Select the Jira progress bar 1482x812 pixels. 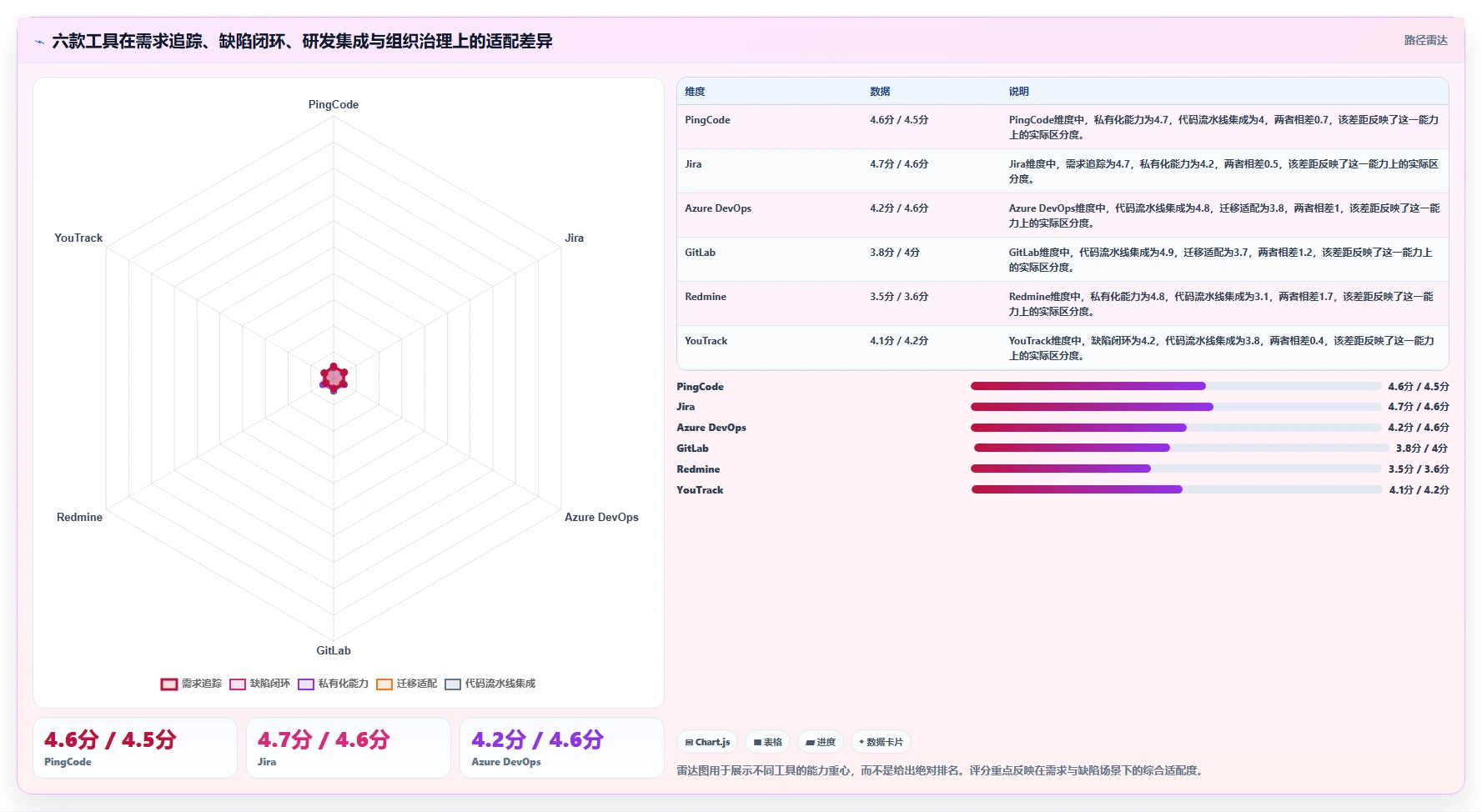(1176, 407)
